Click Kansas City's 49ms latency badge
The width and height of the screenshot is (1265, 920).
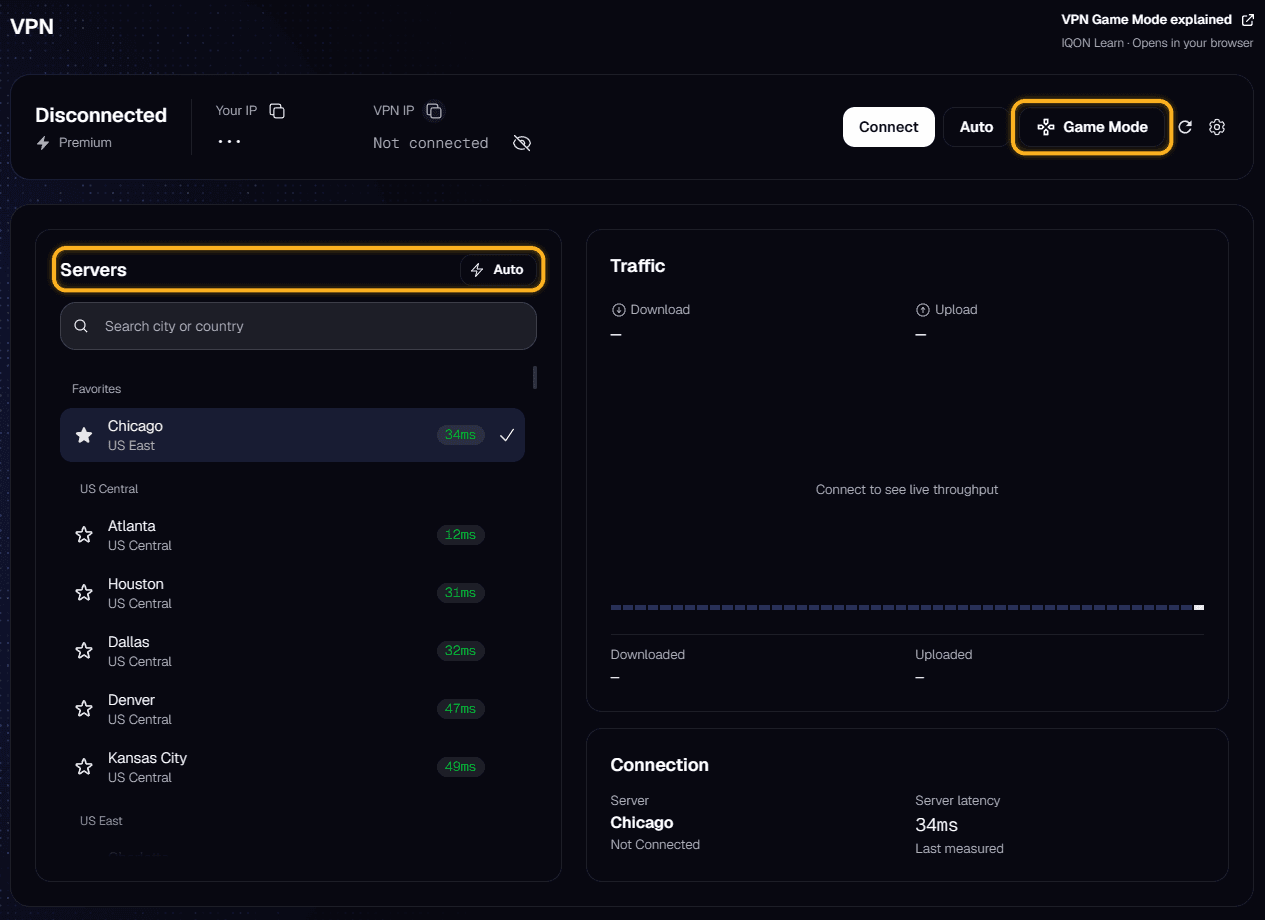pyautogui.click(x=461, y=767)
